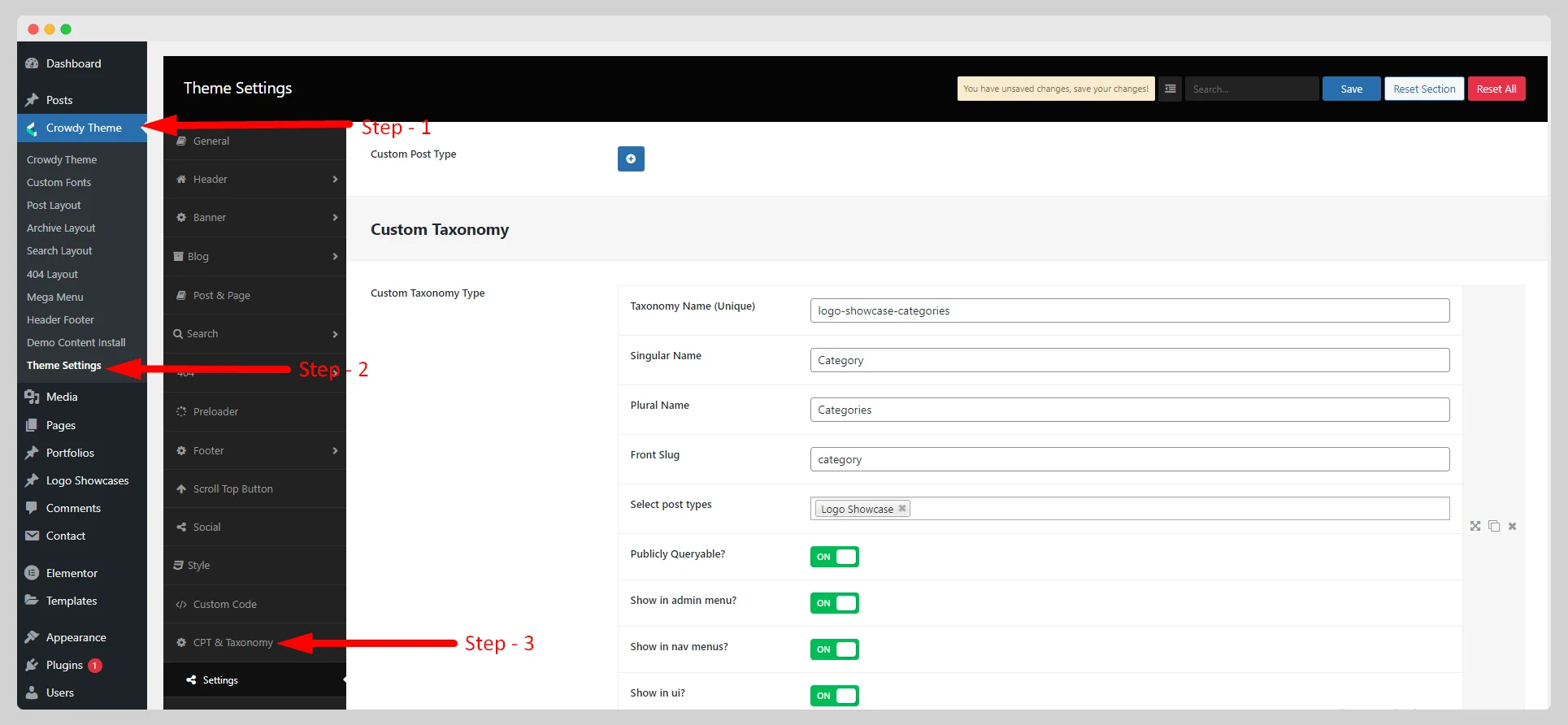Open Demo Content Install submenu link
Image resolution: width=1568 pixels, height=725 pixels.
(x=76, y=343)
